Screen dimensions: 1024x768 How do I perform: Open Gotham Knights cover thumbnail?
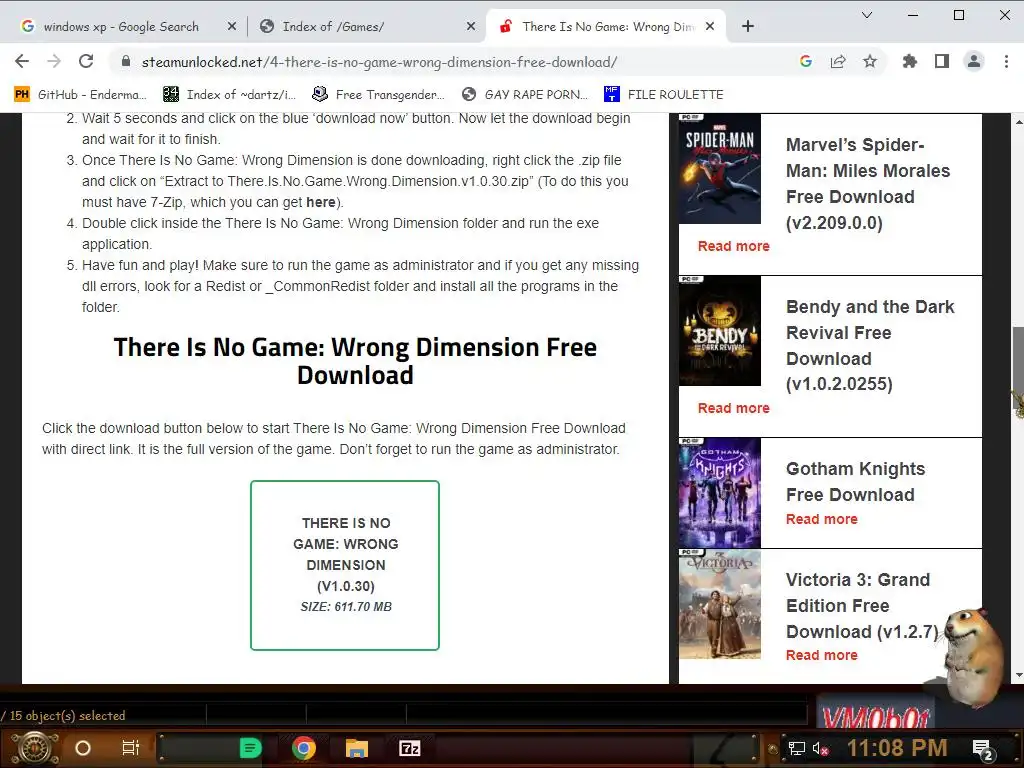pos(720,492)
